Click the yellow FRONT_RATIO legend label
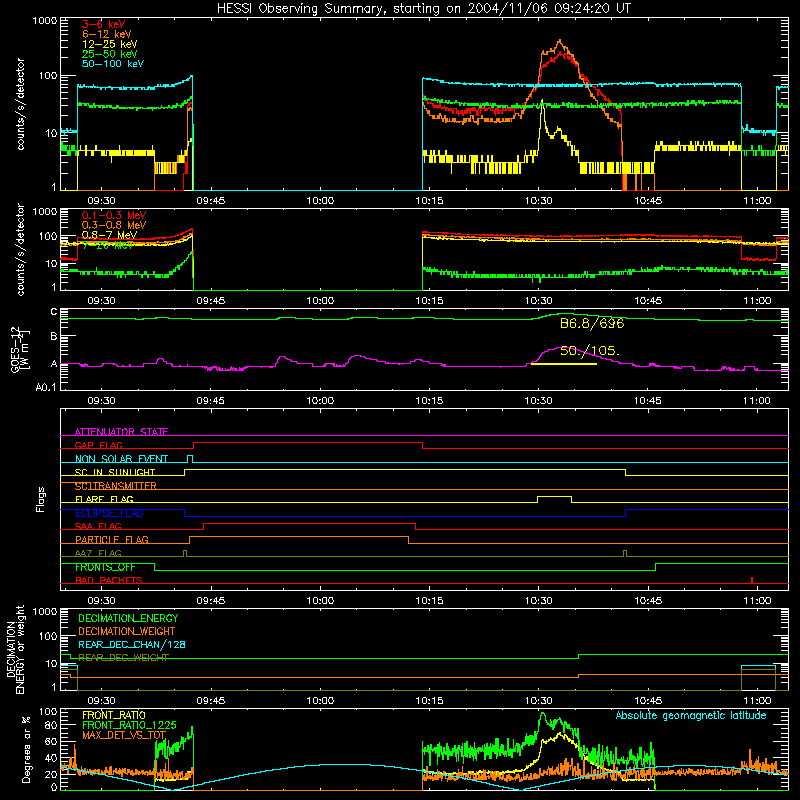Image resolution: width=800 pixels, height=800 pixels. (114, 715)
